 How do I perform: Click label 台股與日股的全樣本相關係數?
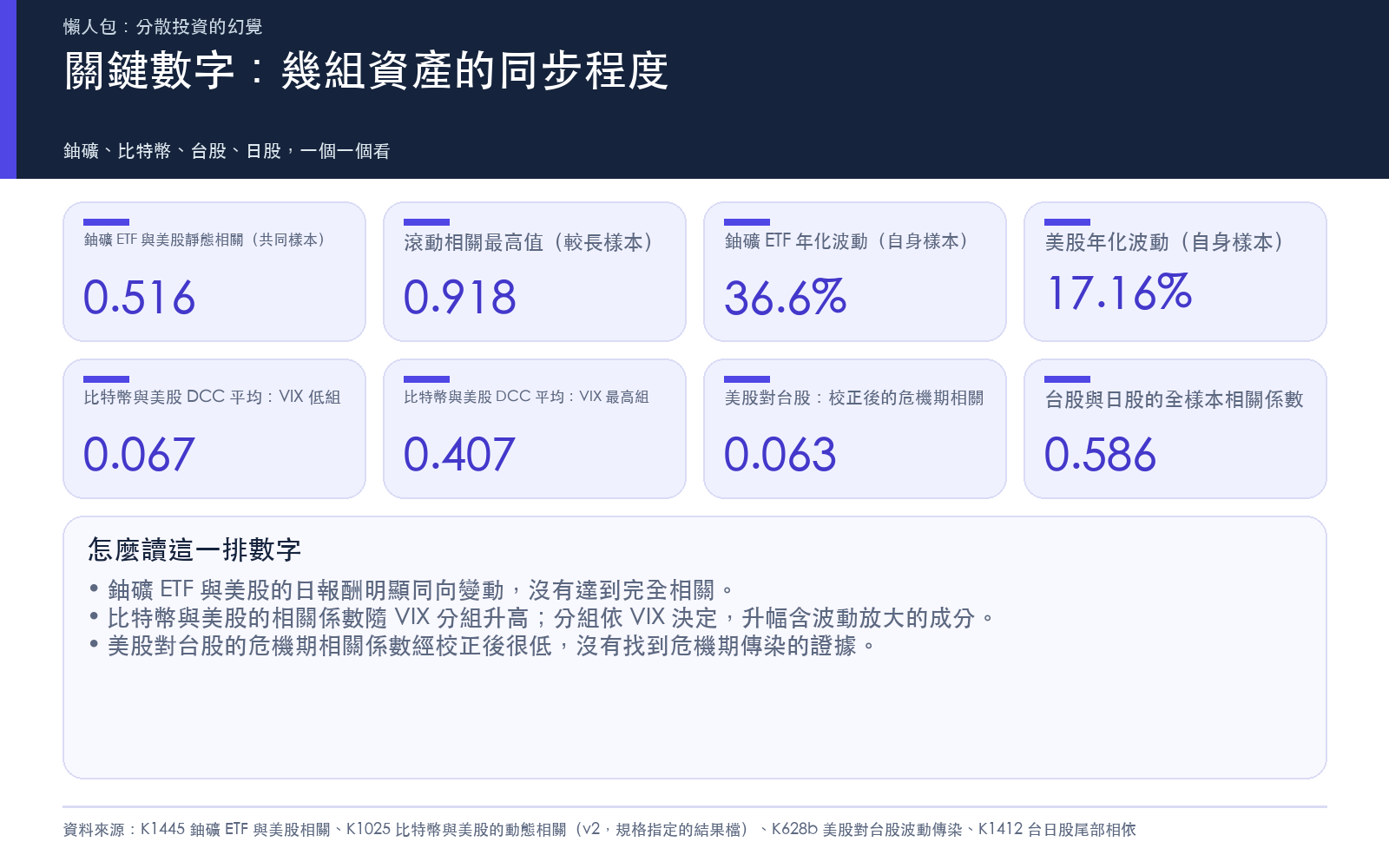pos(1175,399)
